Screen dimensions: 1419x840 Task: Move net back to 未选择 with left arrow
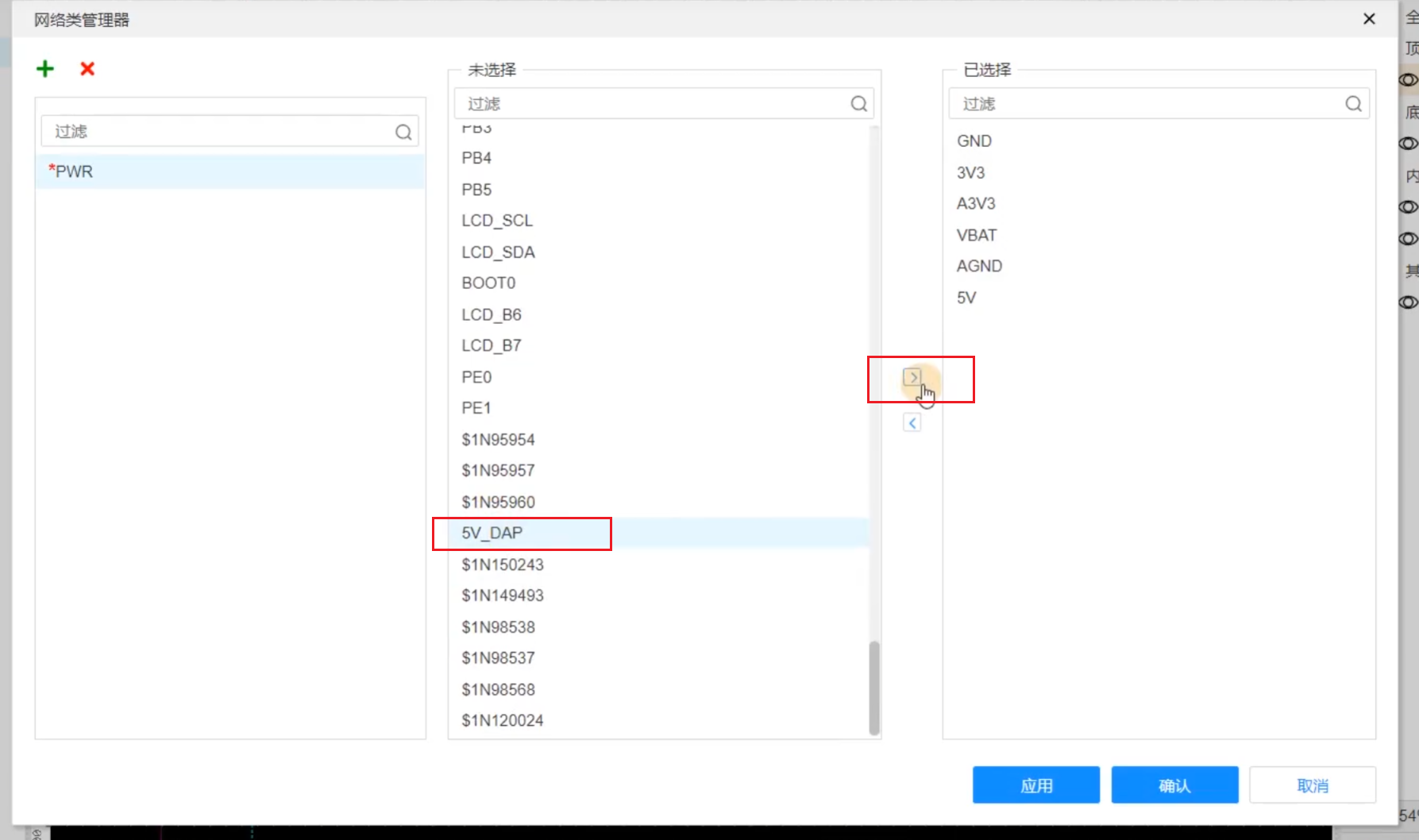pyautogui.click(x=912, y=423)
